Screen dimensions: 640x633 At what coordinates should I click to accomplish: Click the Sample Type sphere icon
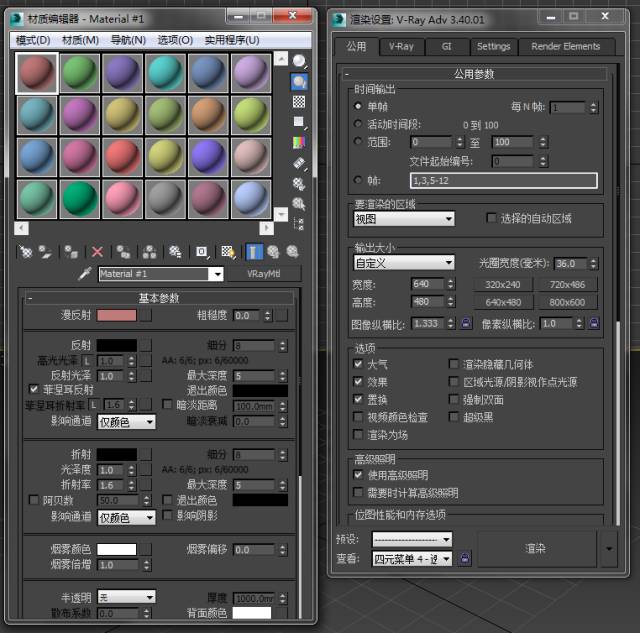pos(299,61)
